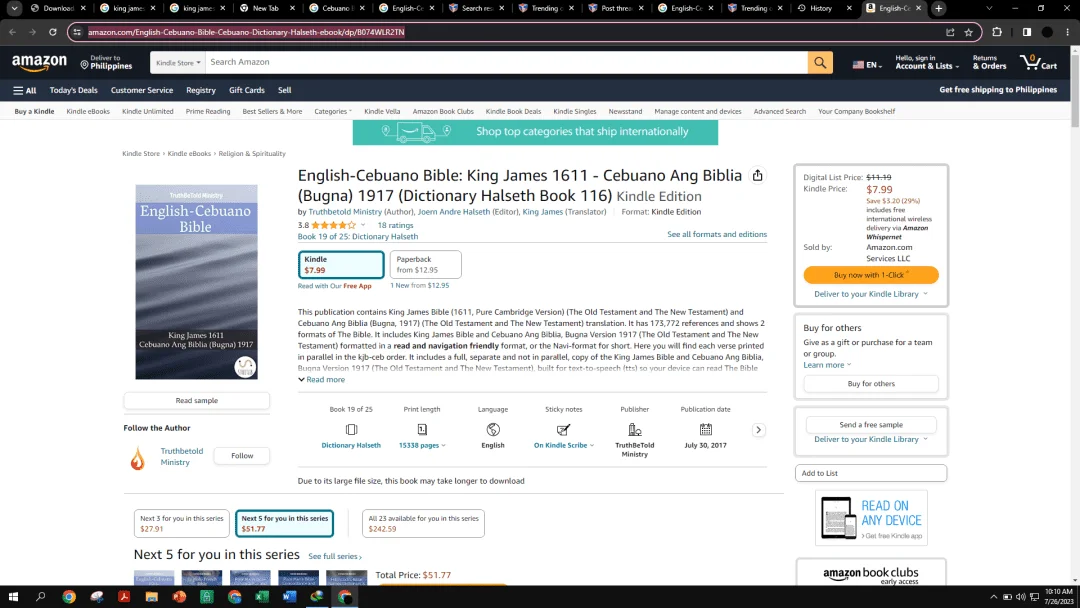Open Best Sellers & More navigation item
The image size is (1080, 608).
pyautogui.click(x=272, y=112)
